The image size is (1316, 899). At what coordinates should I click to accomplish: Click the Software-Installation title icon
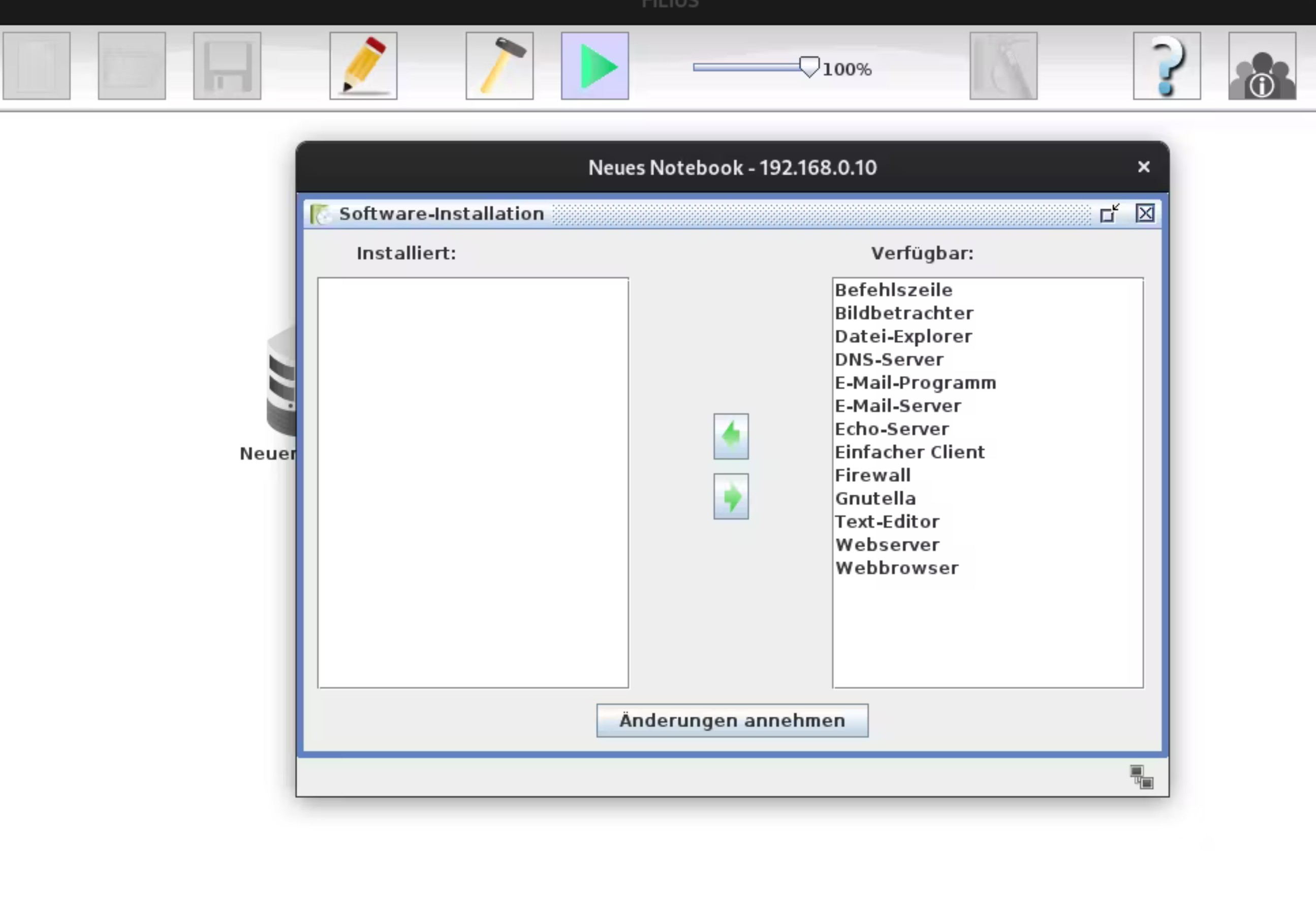click(320, 214)
